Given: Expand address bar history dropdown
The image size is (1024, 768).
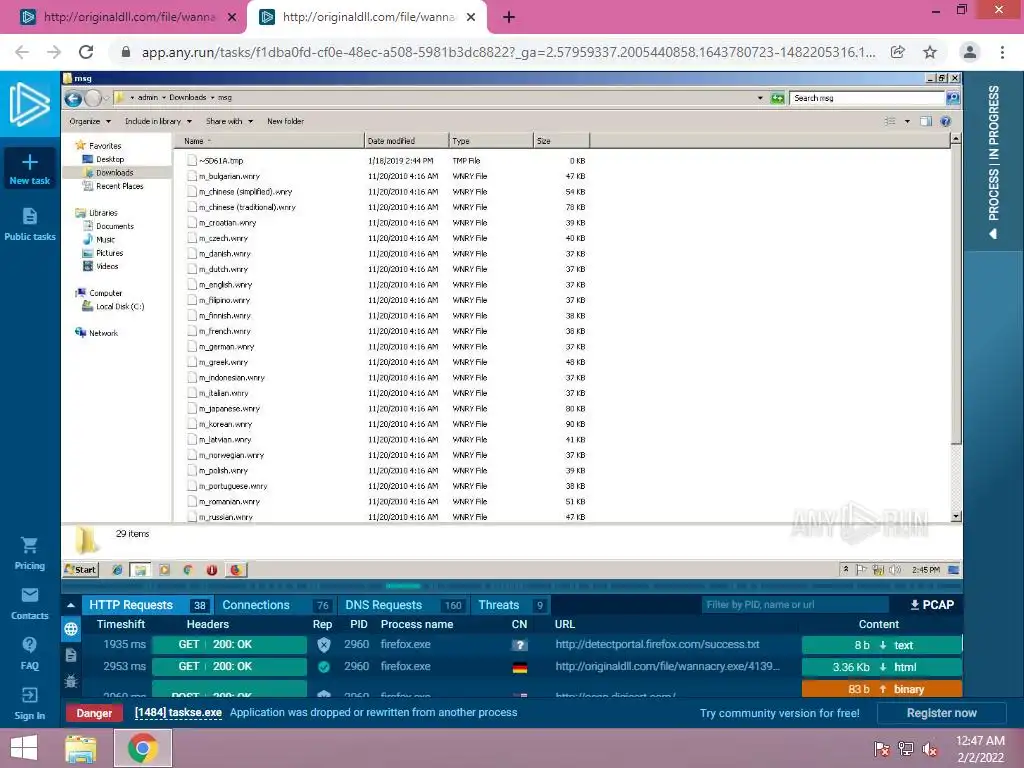Looking at the screenshot, I should (760, 98).
